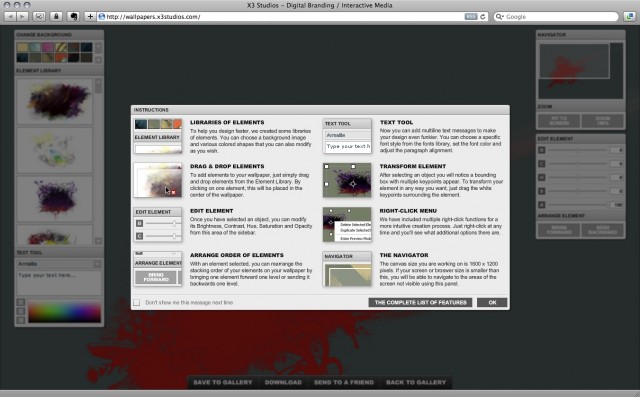Click the top alignment button beside color spectrum
Screen dimensions: 640x397
pos(21,302)
